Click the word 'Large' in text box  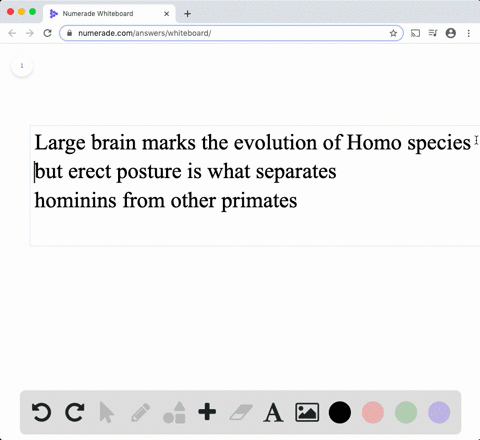pos(60,143)
